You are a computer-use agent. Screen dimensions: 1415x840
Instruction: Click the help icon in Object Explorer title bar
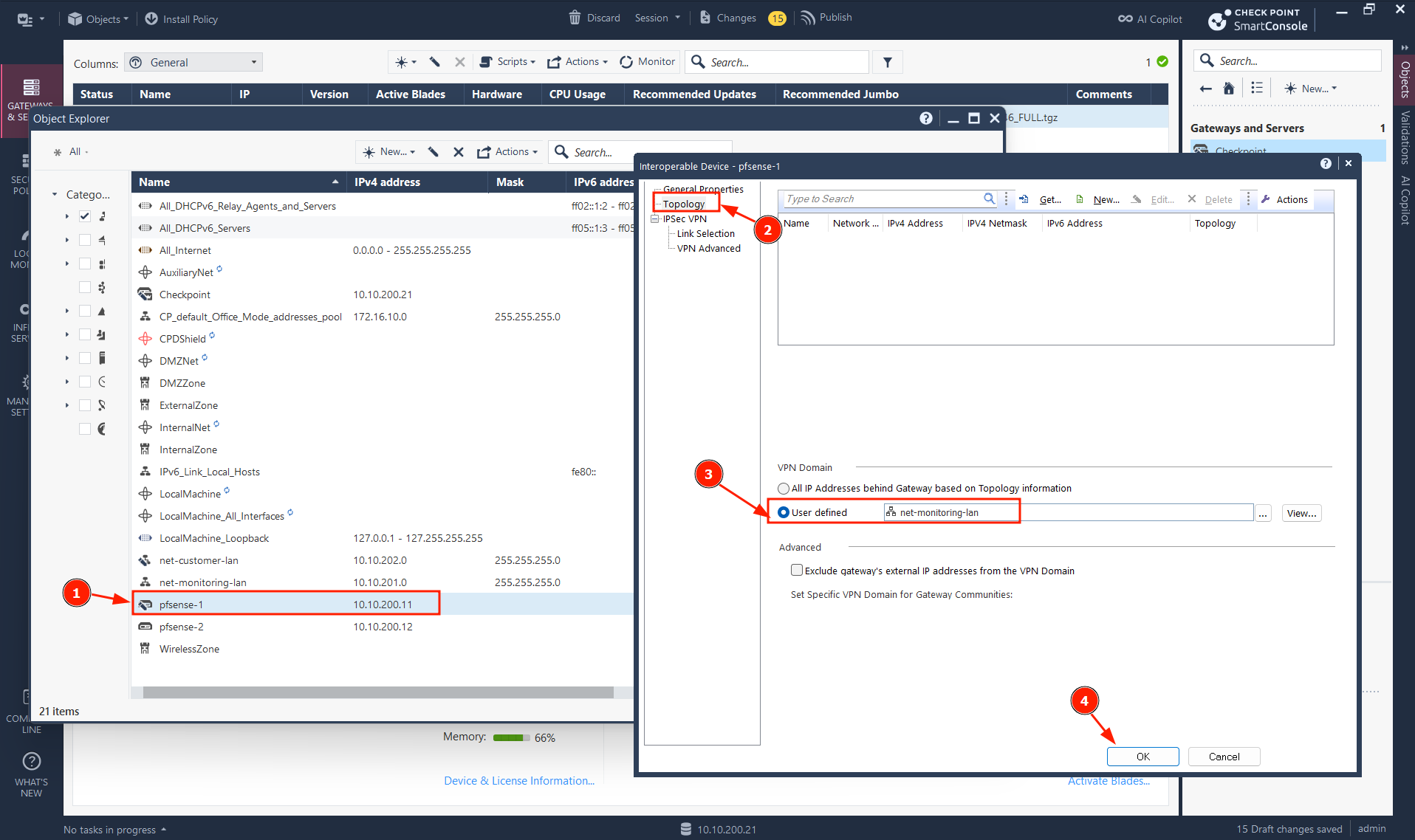[x=926, y=118]
